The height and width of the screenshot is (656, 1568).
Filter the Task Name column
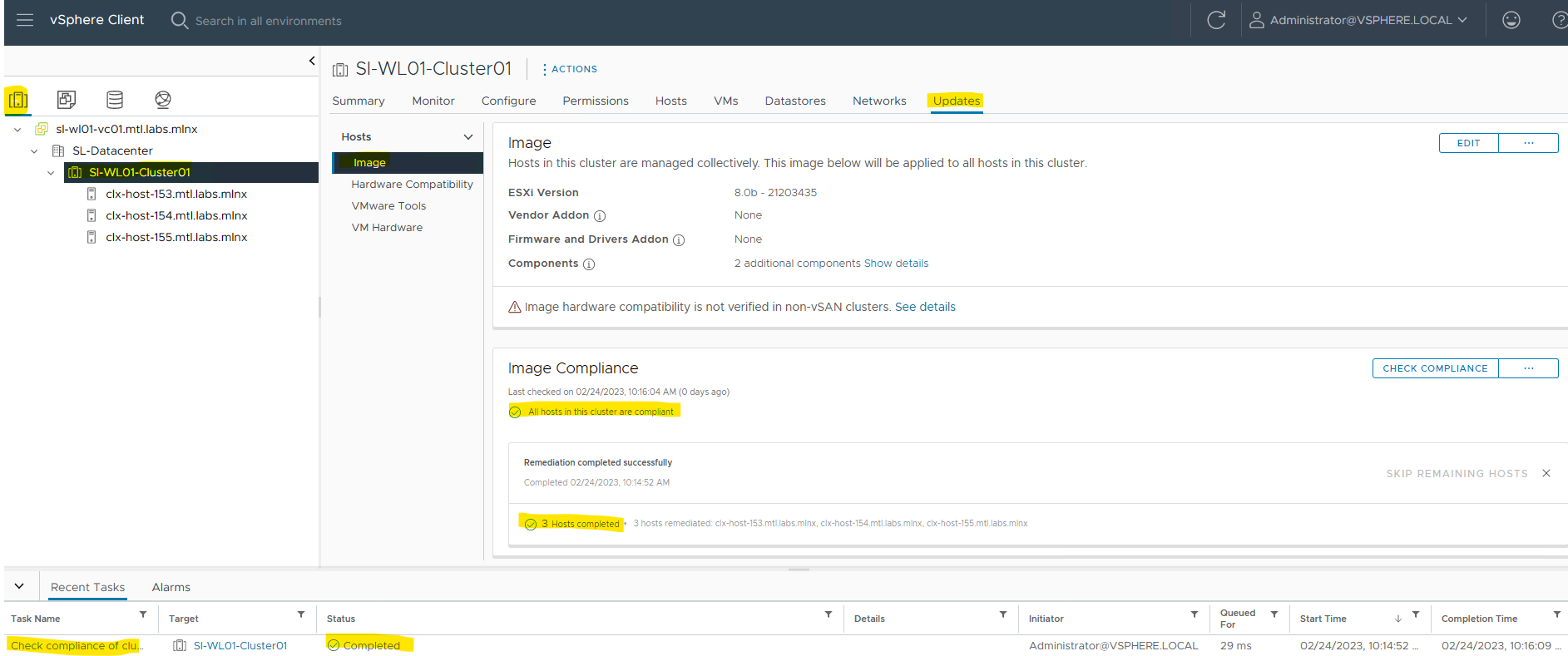[143, 614]
